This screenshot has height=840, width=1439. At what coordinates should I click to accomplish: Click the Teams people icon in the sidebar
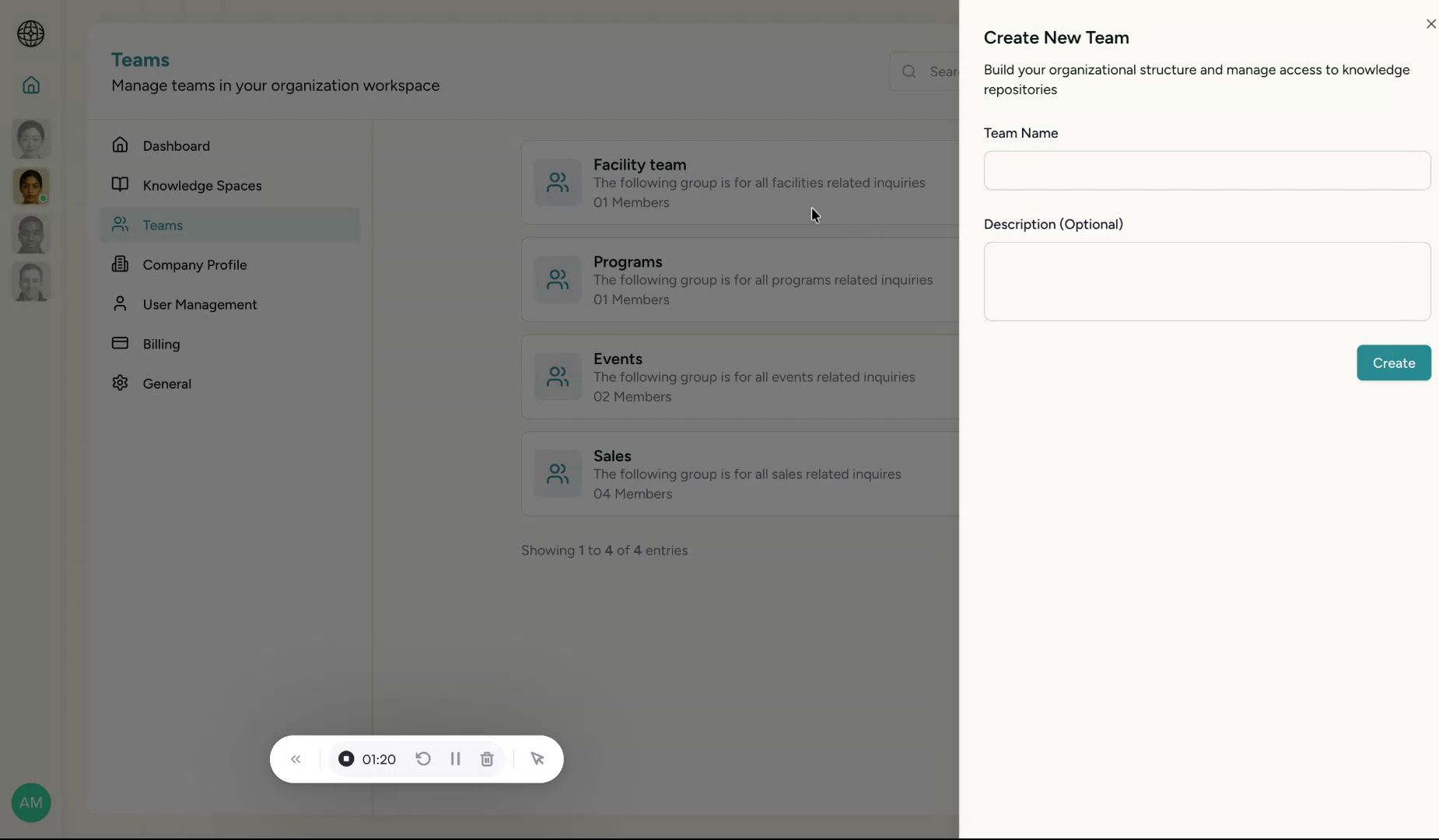pos(121,225)
